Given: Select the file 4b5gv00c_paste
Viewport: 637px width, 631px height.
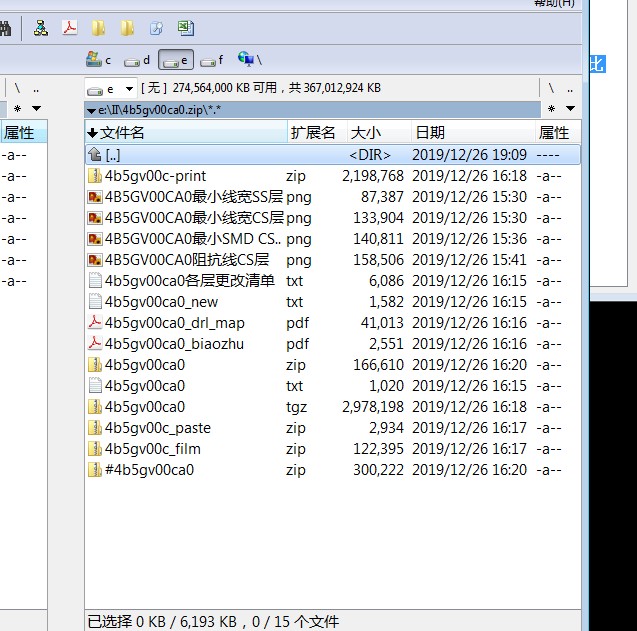Looking at the screenshot, I should click(158, 428).
